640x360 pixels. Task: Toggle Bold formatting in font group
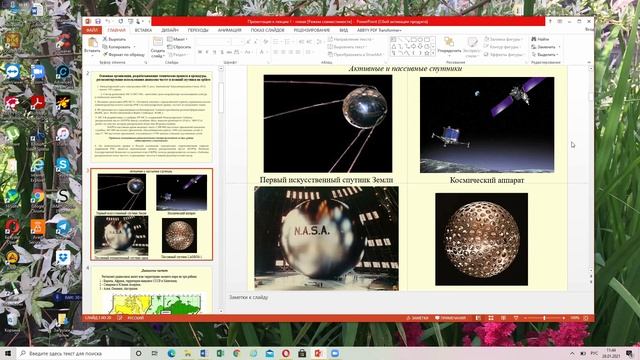[x=200, y=52]
